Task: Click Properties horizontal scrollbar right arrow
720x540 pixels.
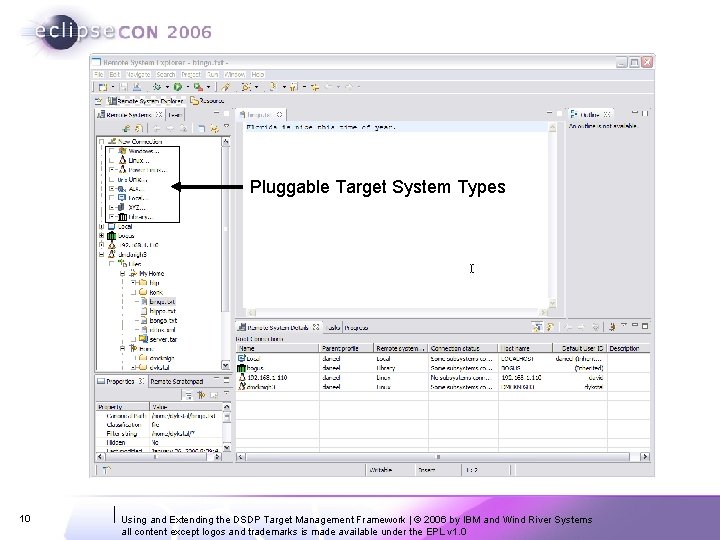Action: pos(218,457)
